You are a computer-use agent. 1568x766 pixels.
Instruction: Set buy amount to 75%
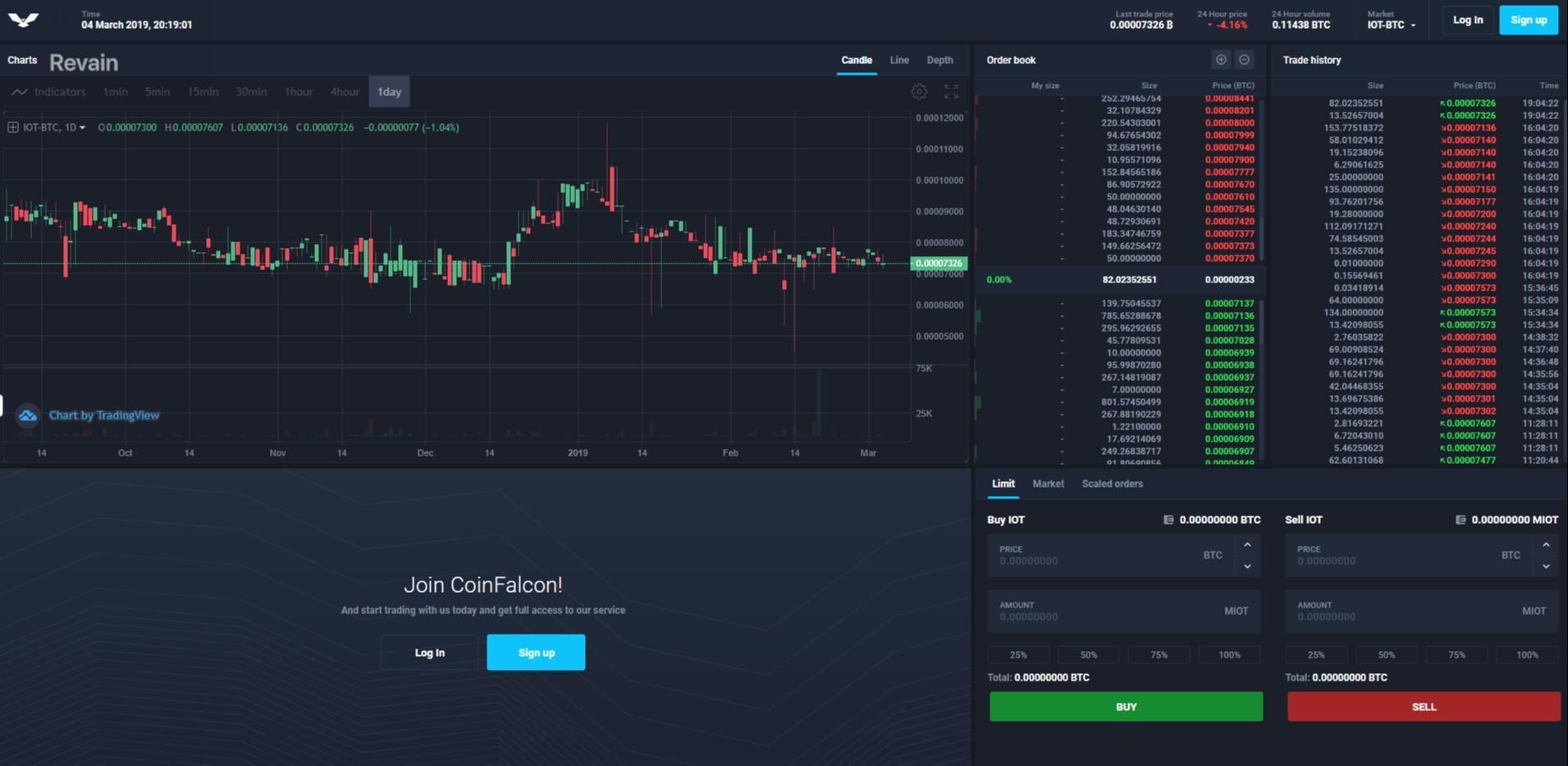[x=1159, y=654]
